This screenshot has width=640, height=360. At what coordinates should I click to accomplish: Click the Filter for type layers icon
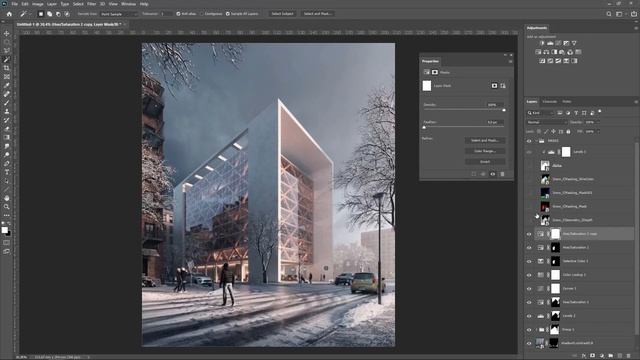tap(576, 113)
